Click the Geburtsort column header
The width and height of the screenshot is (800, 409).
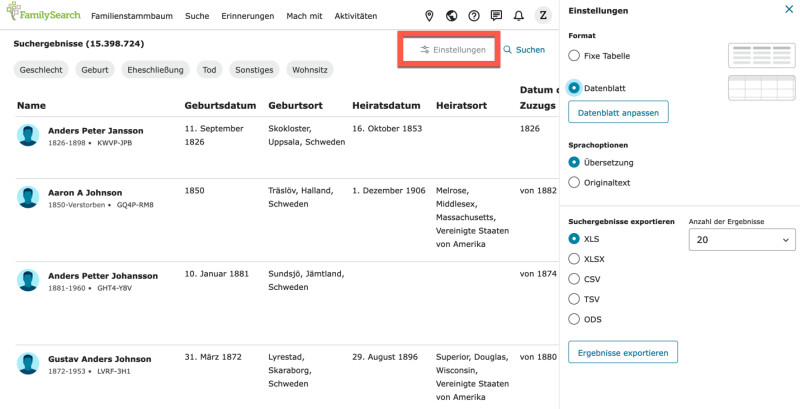(x=295, y=106)
